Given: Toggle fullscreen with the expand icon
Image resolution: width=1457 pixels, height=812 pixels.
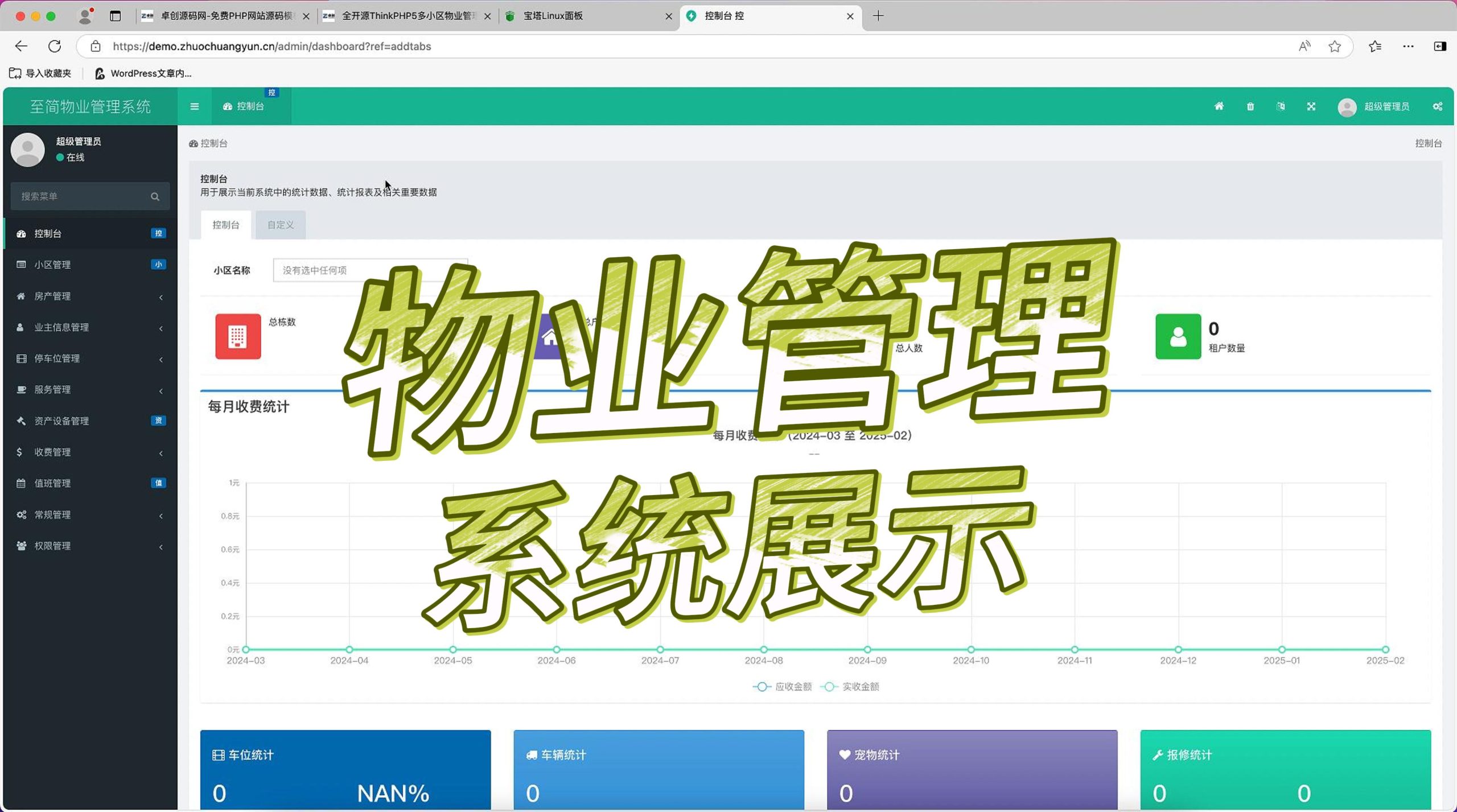Looking at the screenshot, I should (x=1311, y=106).
